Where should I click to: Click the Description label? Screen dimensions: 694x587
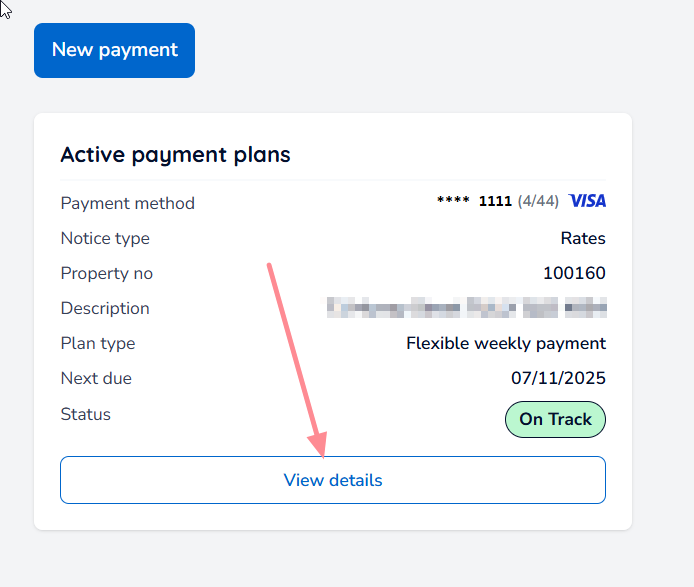105,308
